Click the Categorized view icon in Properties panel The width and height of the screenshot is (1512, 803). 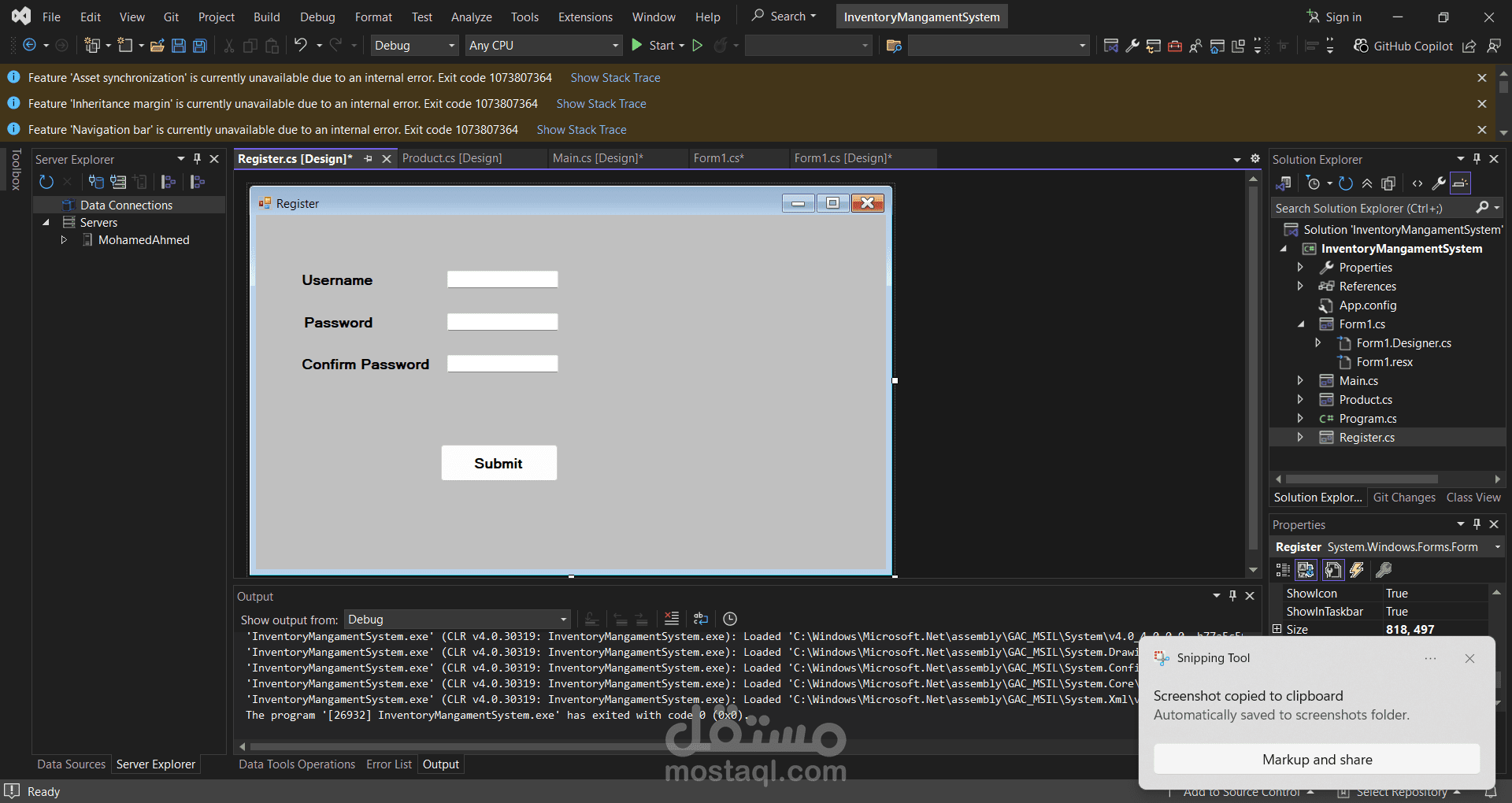coord(1283,569)
